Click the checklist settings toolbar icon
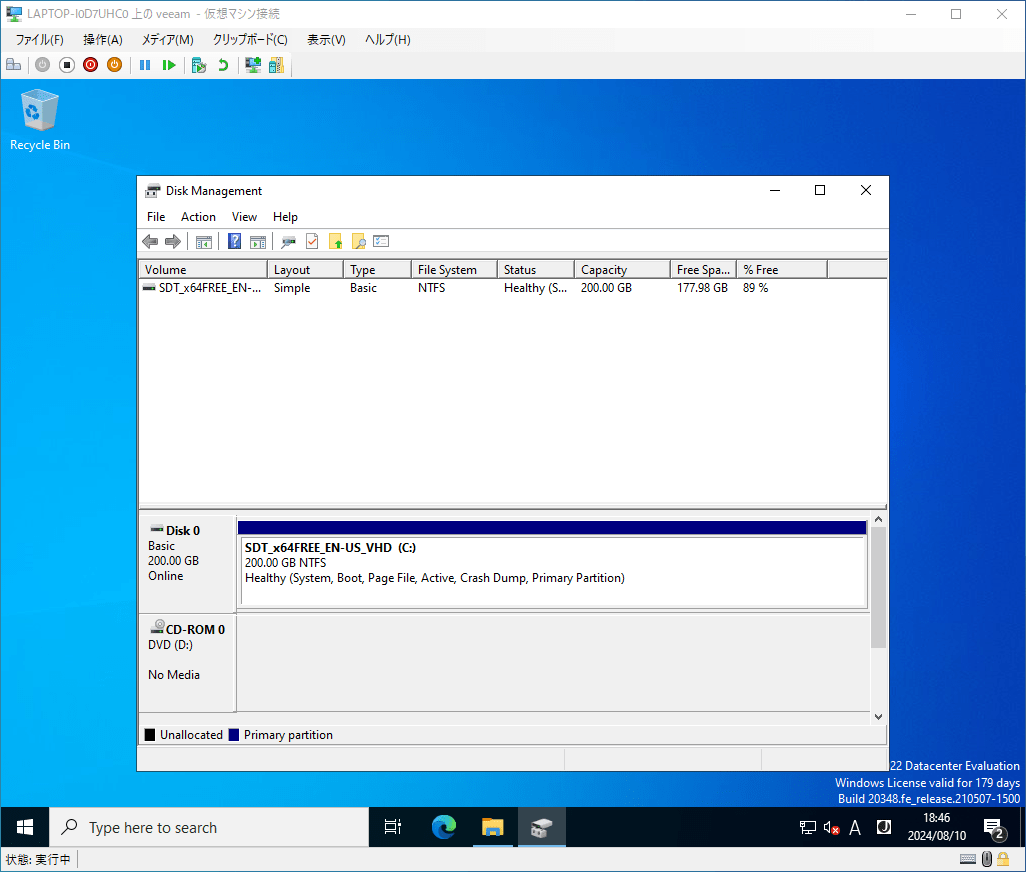 tap(381, 241)
